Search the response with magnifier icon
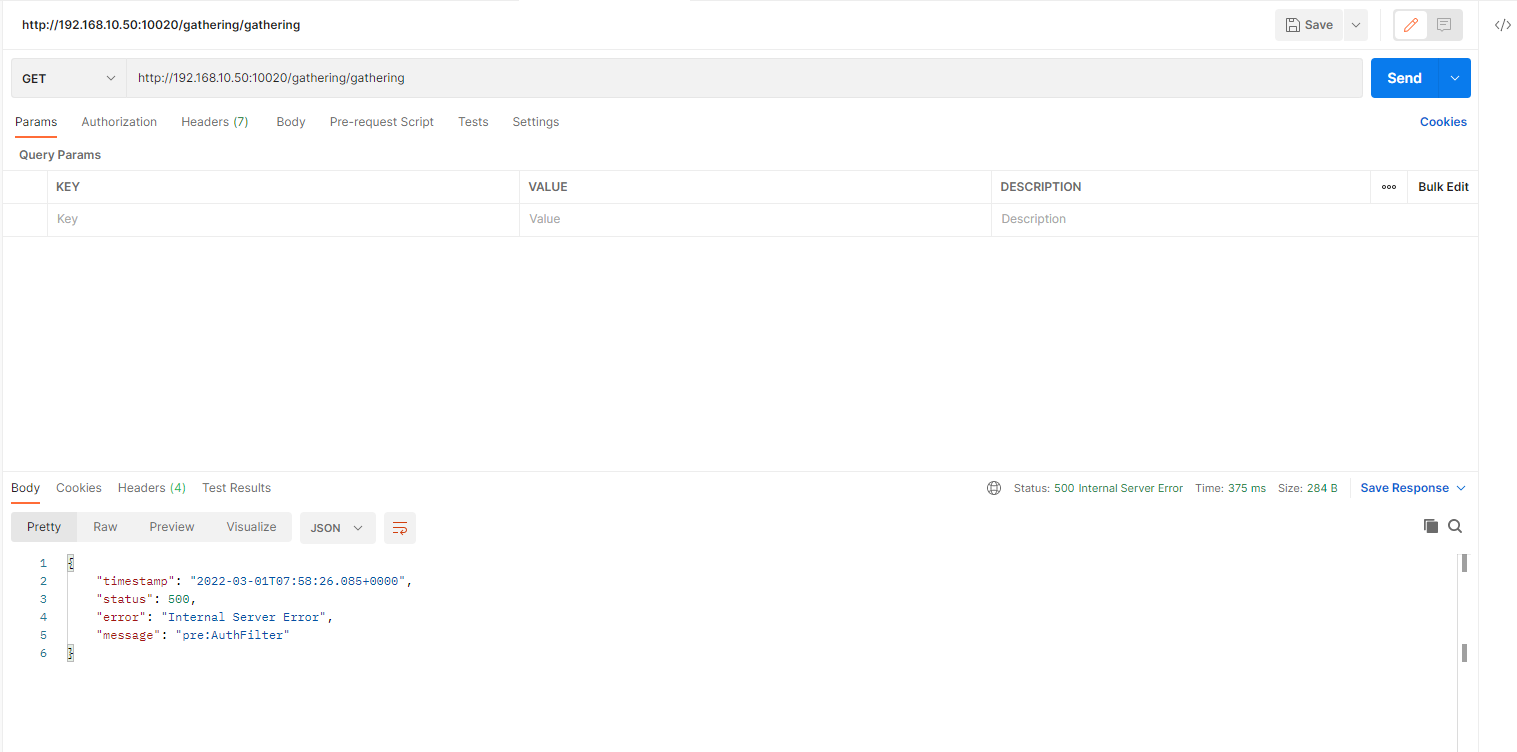The image size is (1517, 752). click(1455, 526)
